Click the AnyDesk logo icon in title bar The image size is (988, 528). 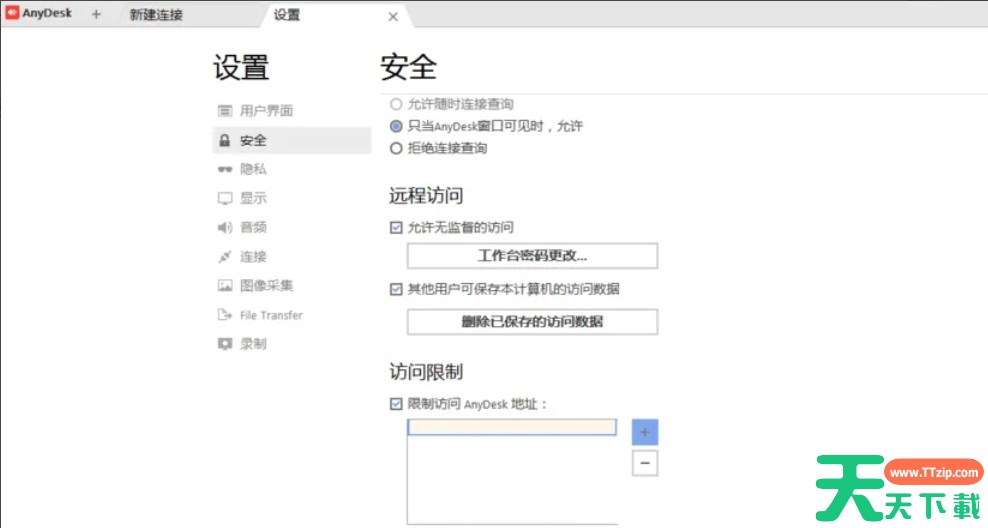[x=13, y=14]
